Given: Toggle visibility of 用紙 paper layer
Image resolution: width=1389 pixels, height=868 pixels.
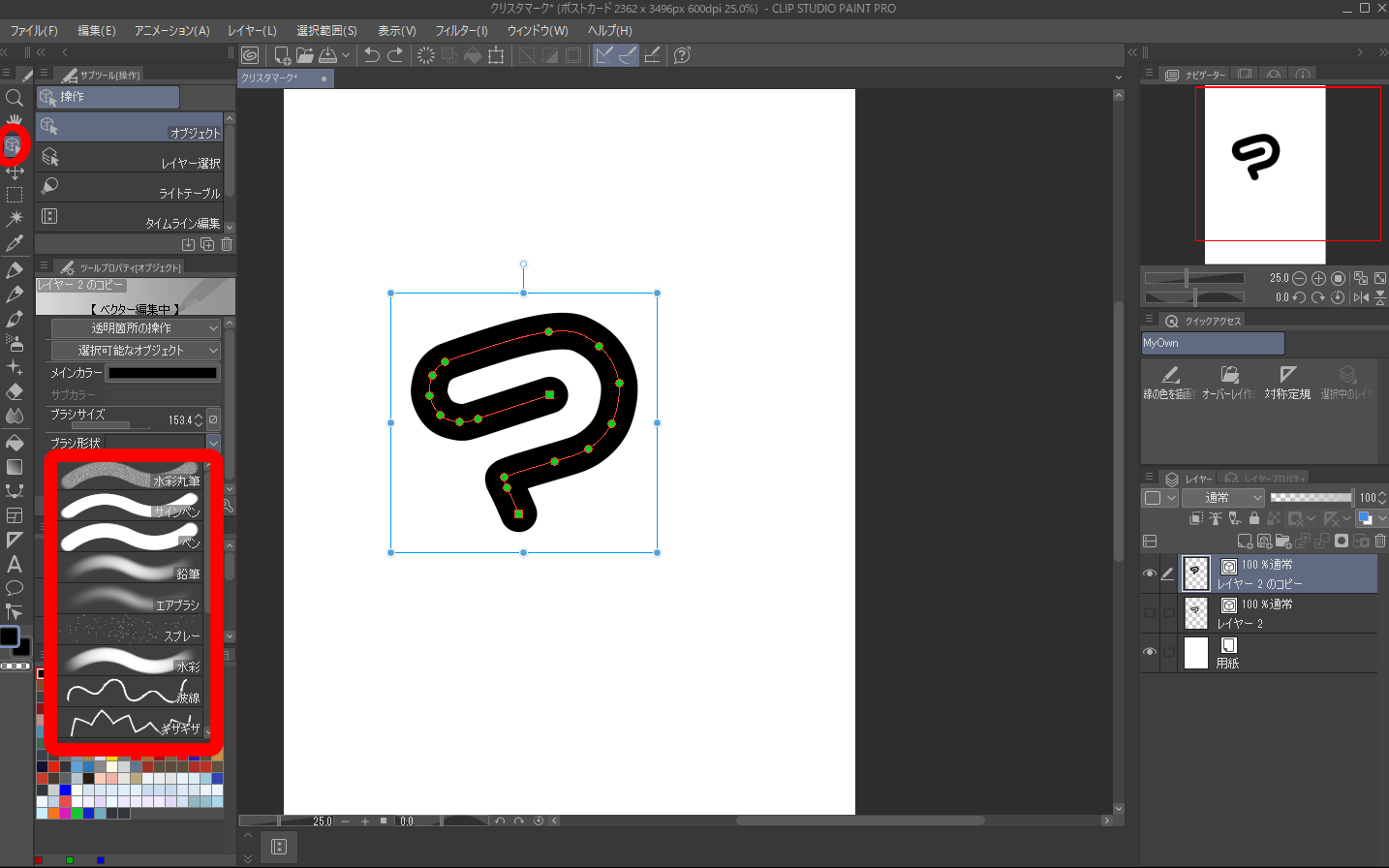Looking at the screenshot, I should 1150,652.
